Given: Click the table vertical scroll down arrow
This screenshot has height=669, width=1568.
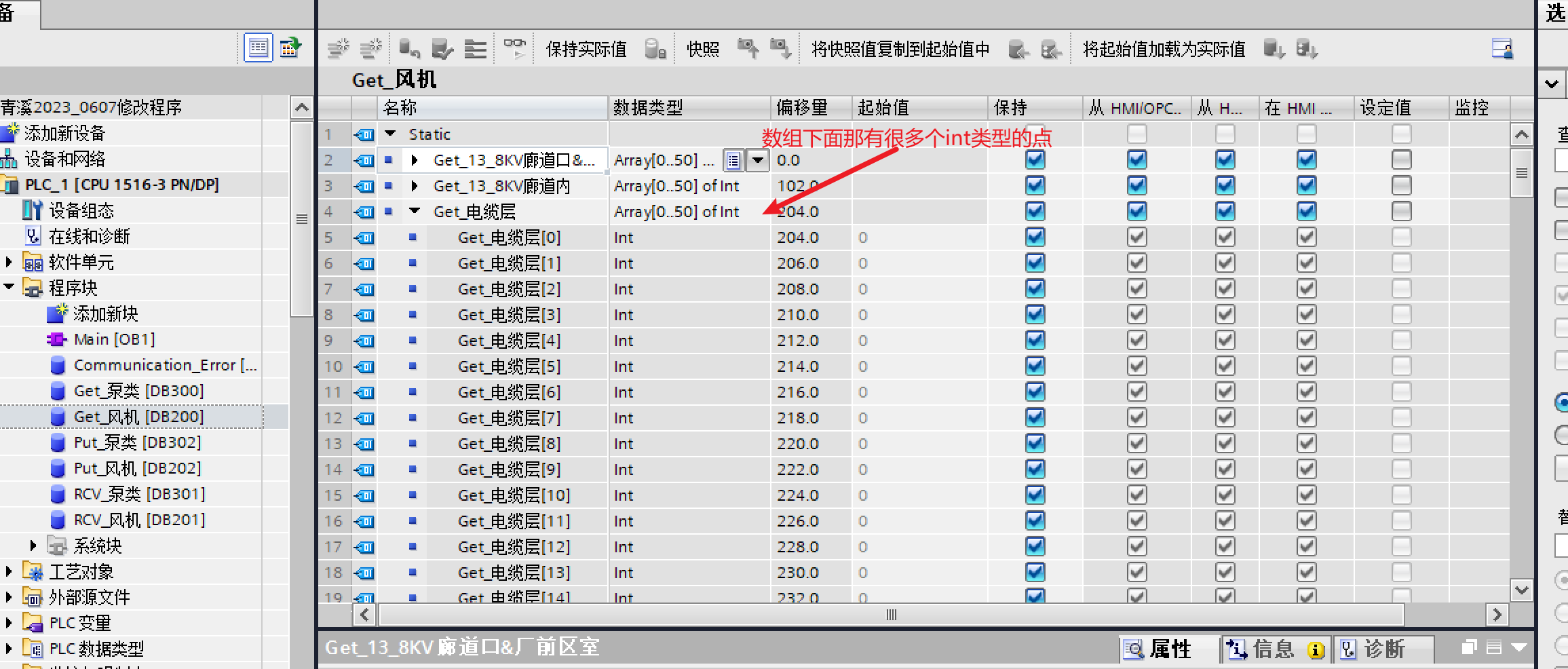Looking at the screenshot, I should pos(1521,590).
